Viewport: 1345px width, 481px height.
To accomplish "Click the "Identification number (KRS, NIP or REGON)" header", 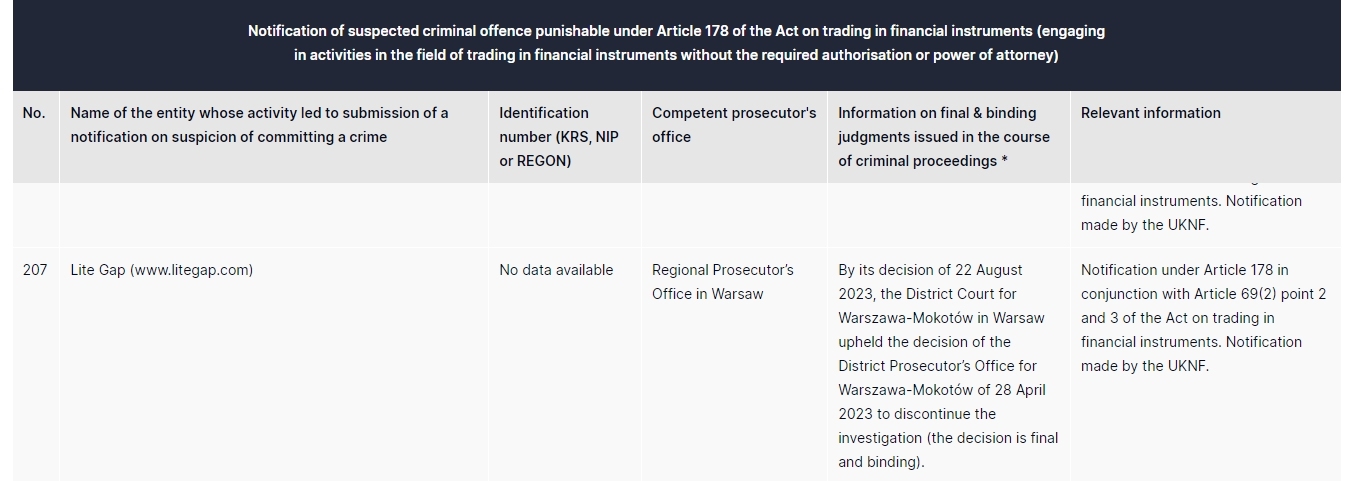I will (x=559, y=137).
